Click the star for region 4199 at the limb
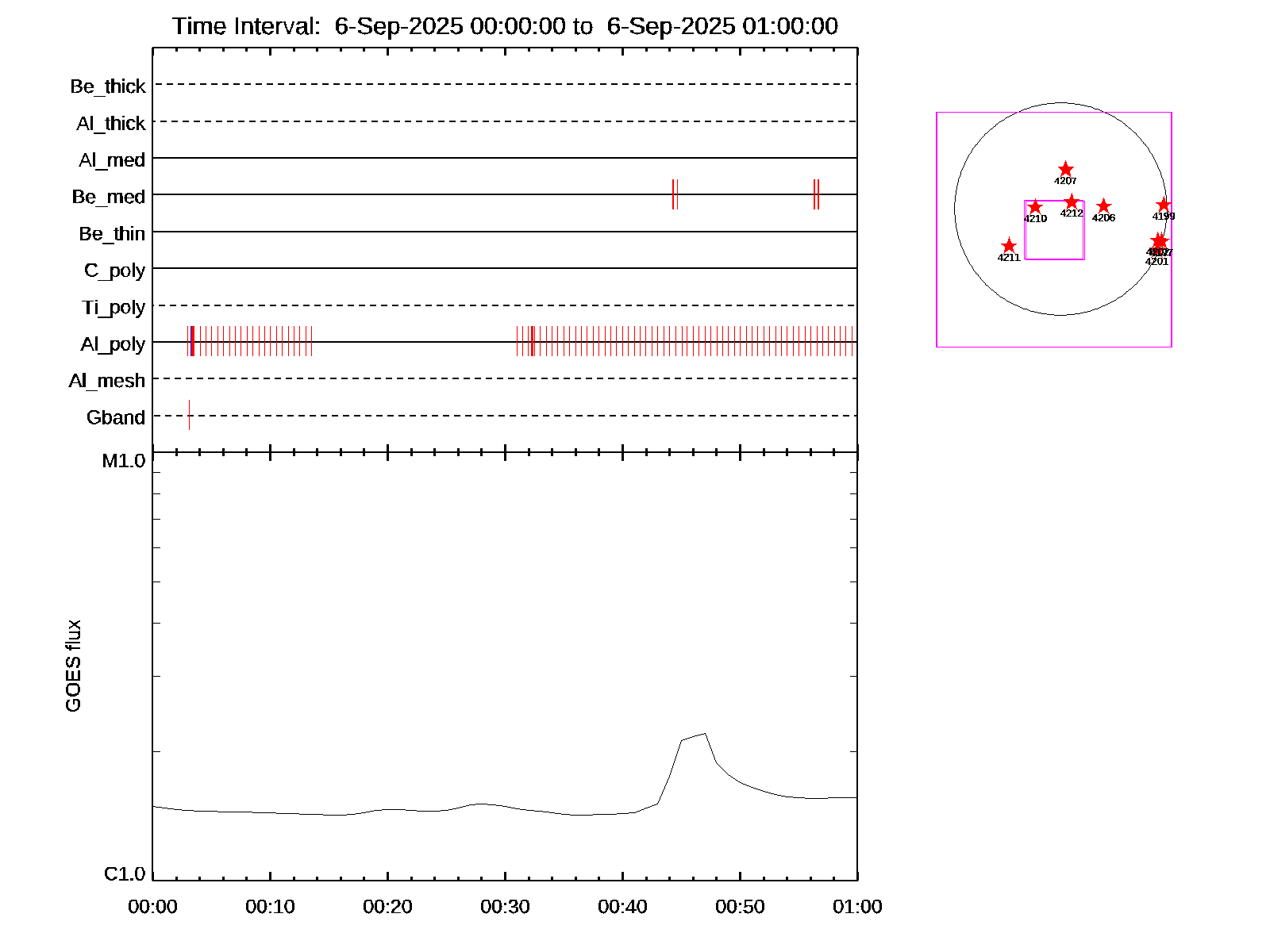 (1164, 205)
